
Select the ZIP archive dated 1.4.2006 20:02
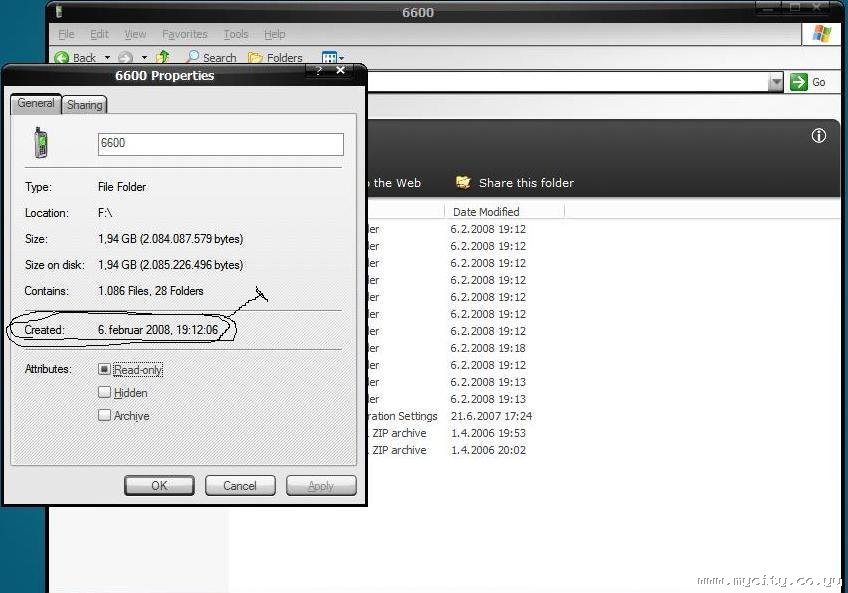point(488,450)
